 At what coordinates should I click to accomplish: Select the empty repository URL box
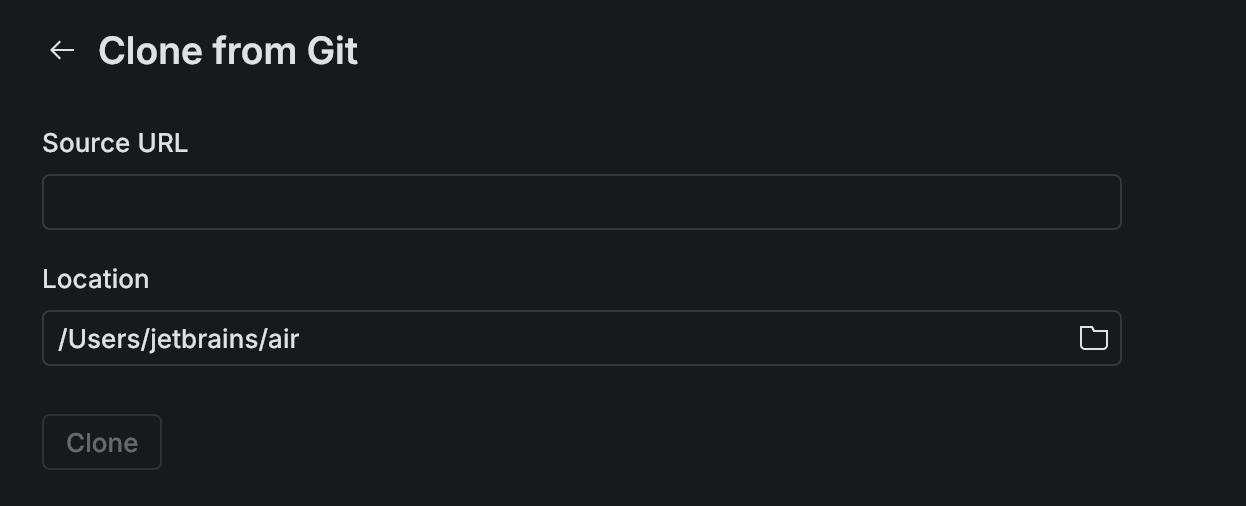click(x=581, y=202)
